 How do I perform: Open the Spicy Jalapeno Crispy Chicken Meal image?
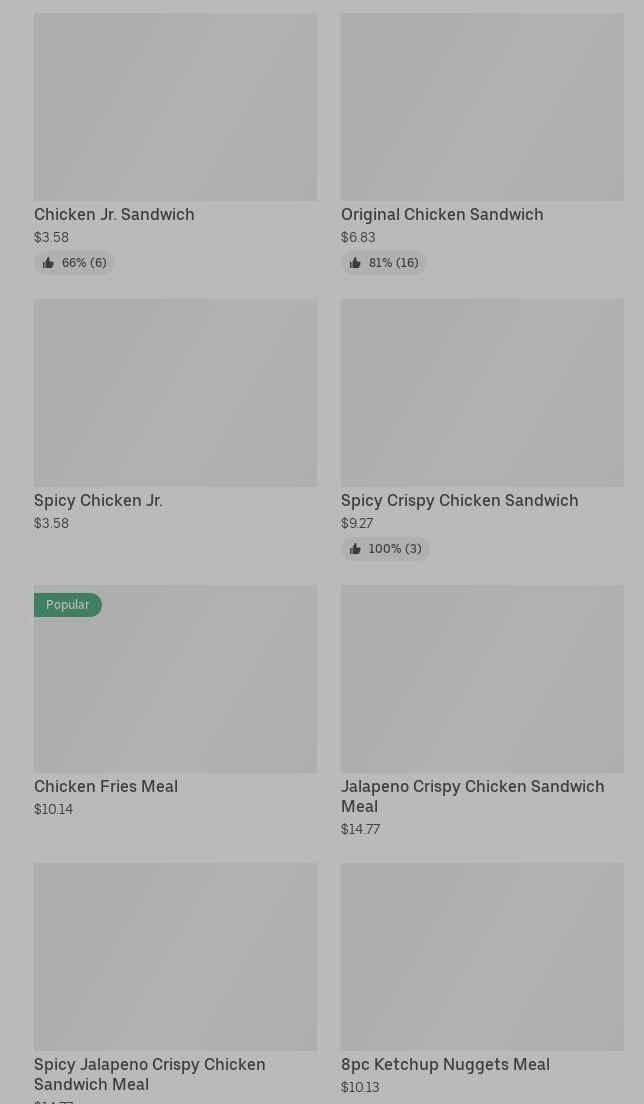(x=175, y=957)
